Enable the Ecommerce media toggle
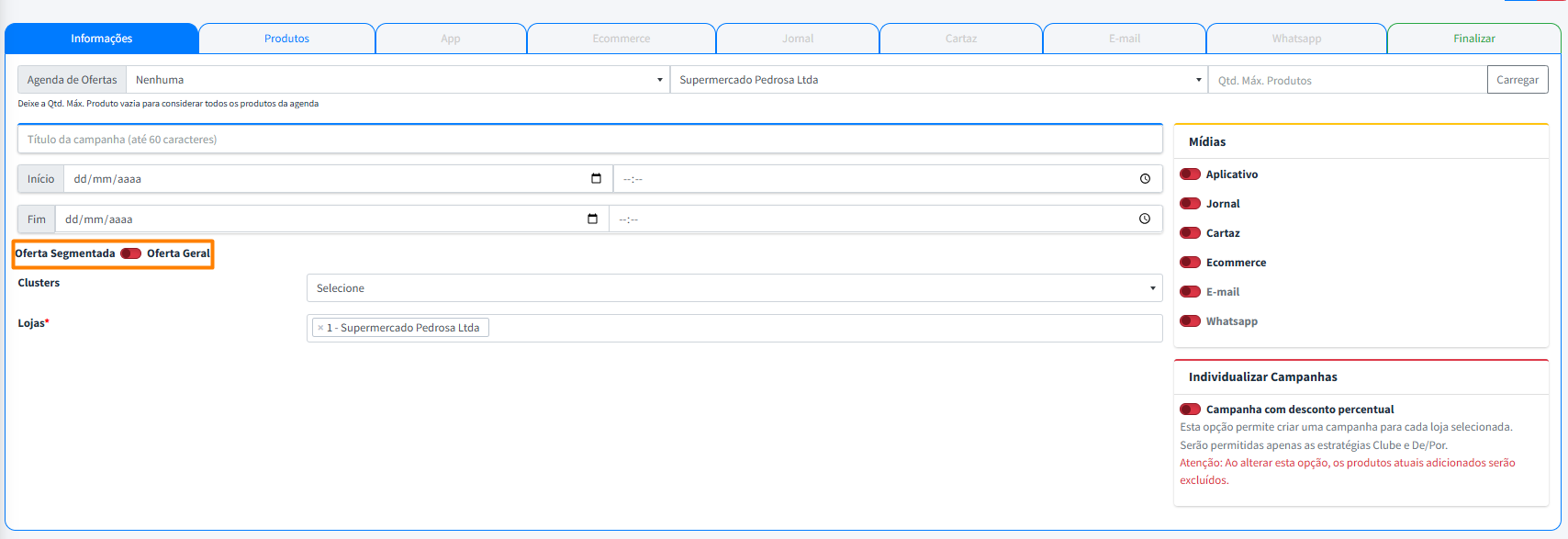 pos(1190,263)
